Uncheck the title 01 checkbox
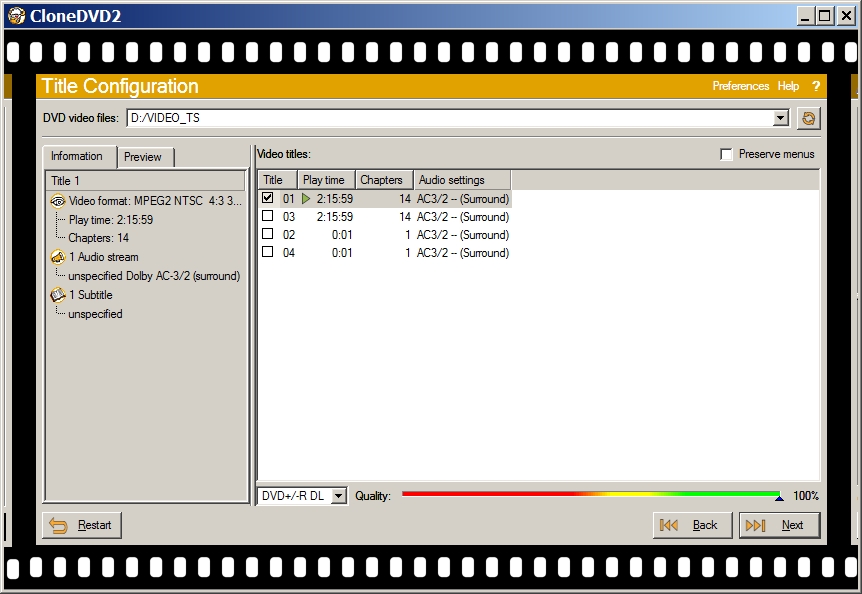This screenshot has height=594, width=862. click(268, 198)
